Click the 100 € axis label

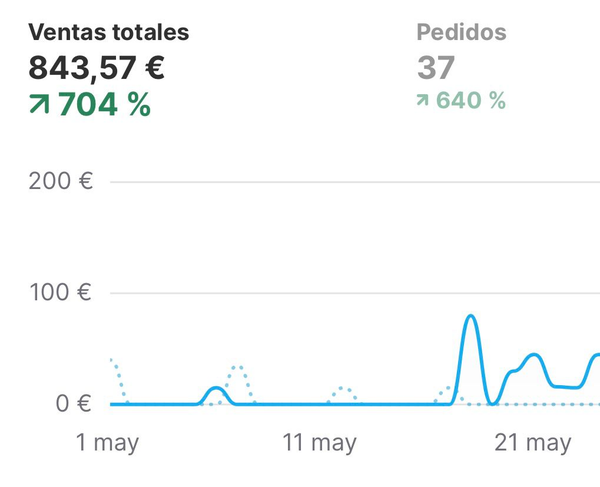pyautogui.click(x=58, y=293)
